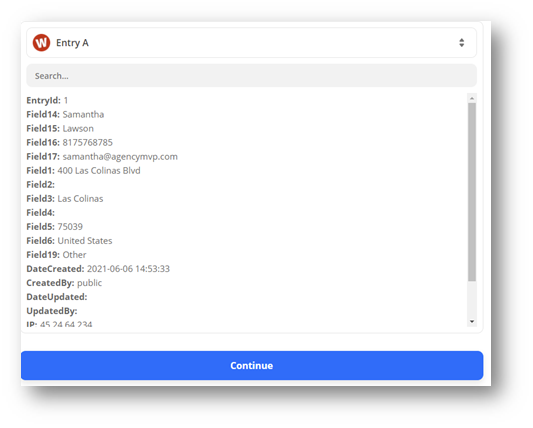Select the EntryId: 1 row
Viewport: 533px width, 428px height.
(47, 100)
